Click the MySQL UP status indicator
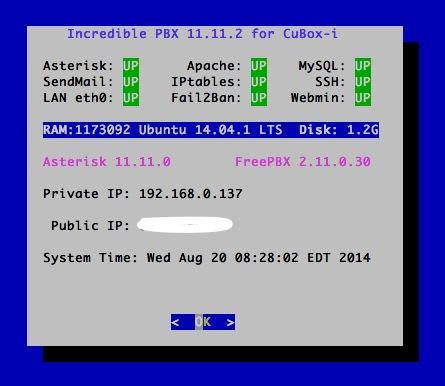The image size is (445, 386). point(363,66)
